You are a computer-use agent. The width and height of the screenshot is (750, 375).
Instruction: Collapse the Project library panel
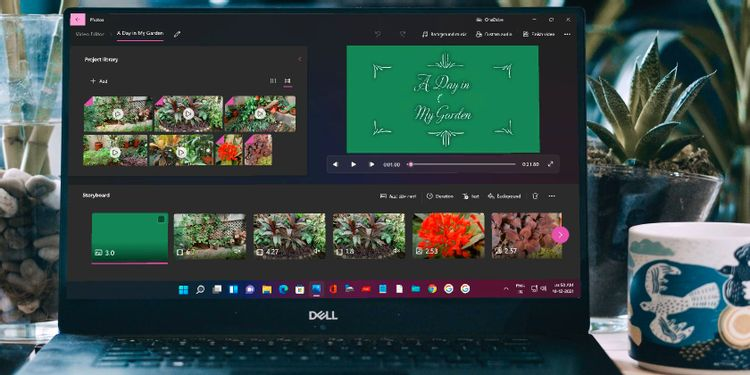click(300, 59)
